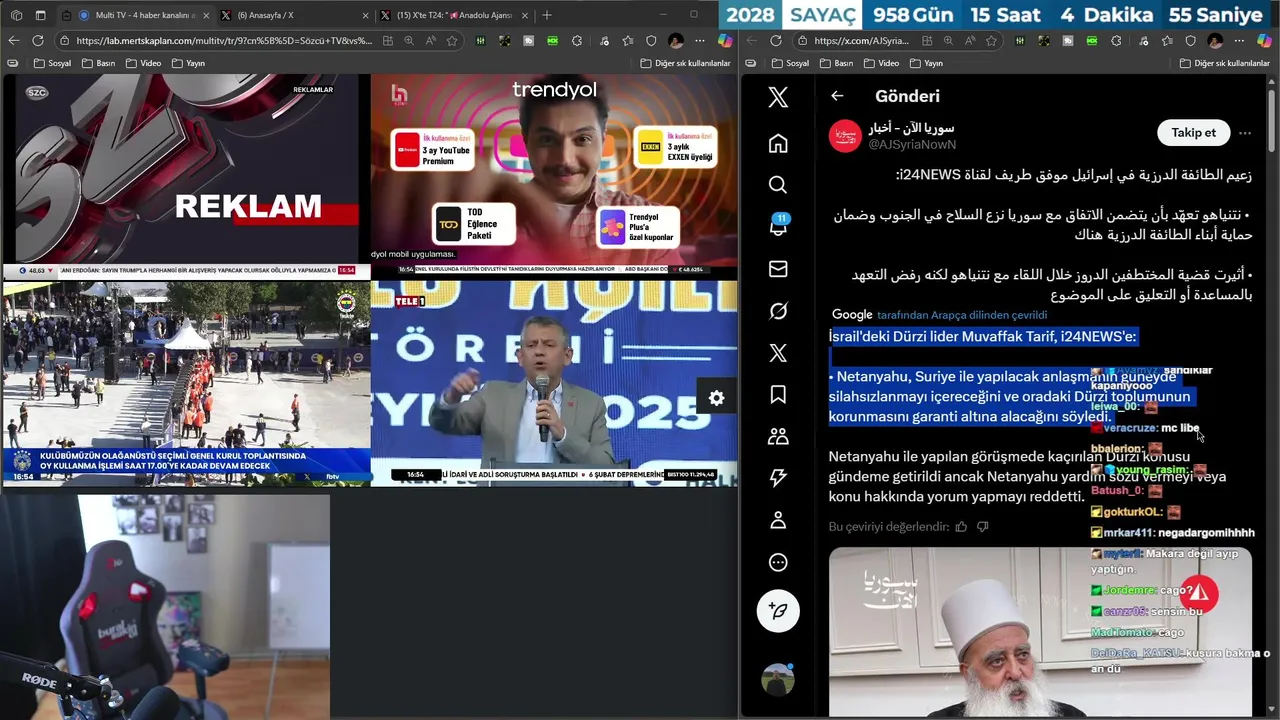1280x720 pixels.
Task: Expand Diğer sık kullanılanlar in right window
Action: click(x=1224, y=63)
